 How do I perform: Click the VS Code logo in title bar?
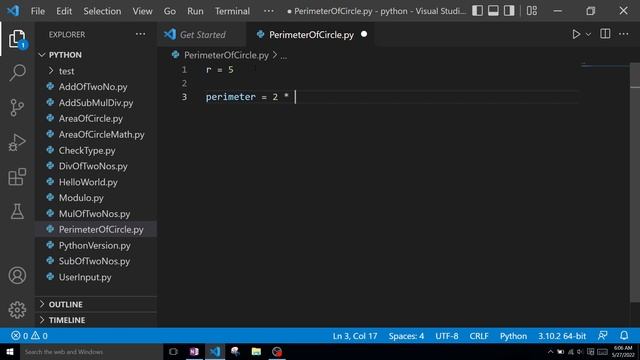13,11
